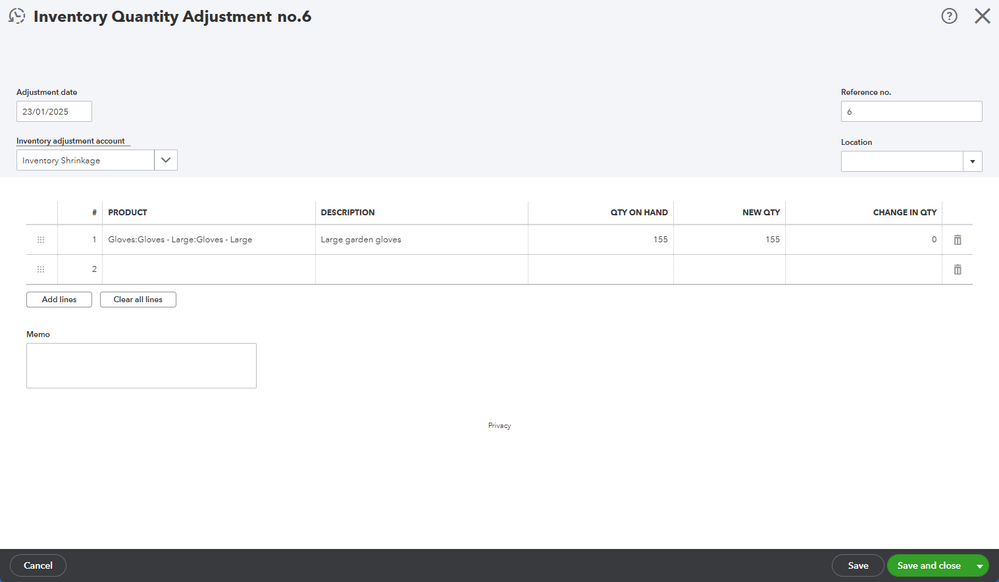999x582 pixels.
Task: Click empty product cell in line 2
Action: point(209,270)
